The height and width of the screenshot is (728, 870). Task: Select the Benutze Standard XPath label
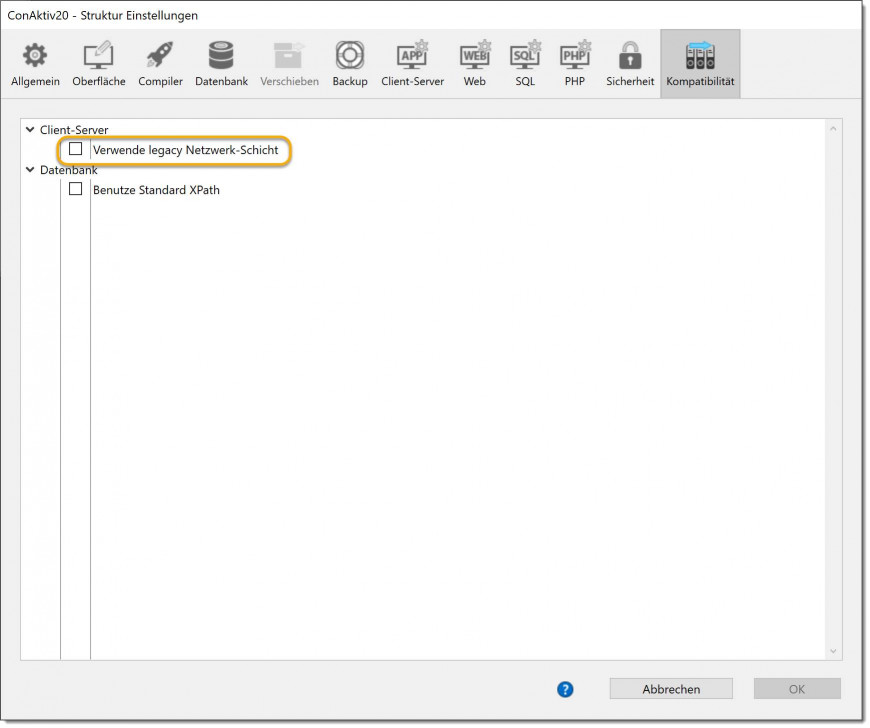point(156,190)
